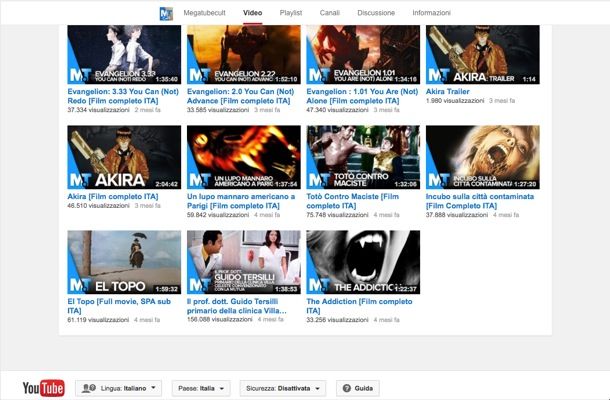Open the El Topo thumbnail
The height and width of the screenshot is (400, 610).
click(124, 262)
